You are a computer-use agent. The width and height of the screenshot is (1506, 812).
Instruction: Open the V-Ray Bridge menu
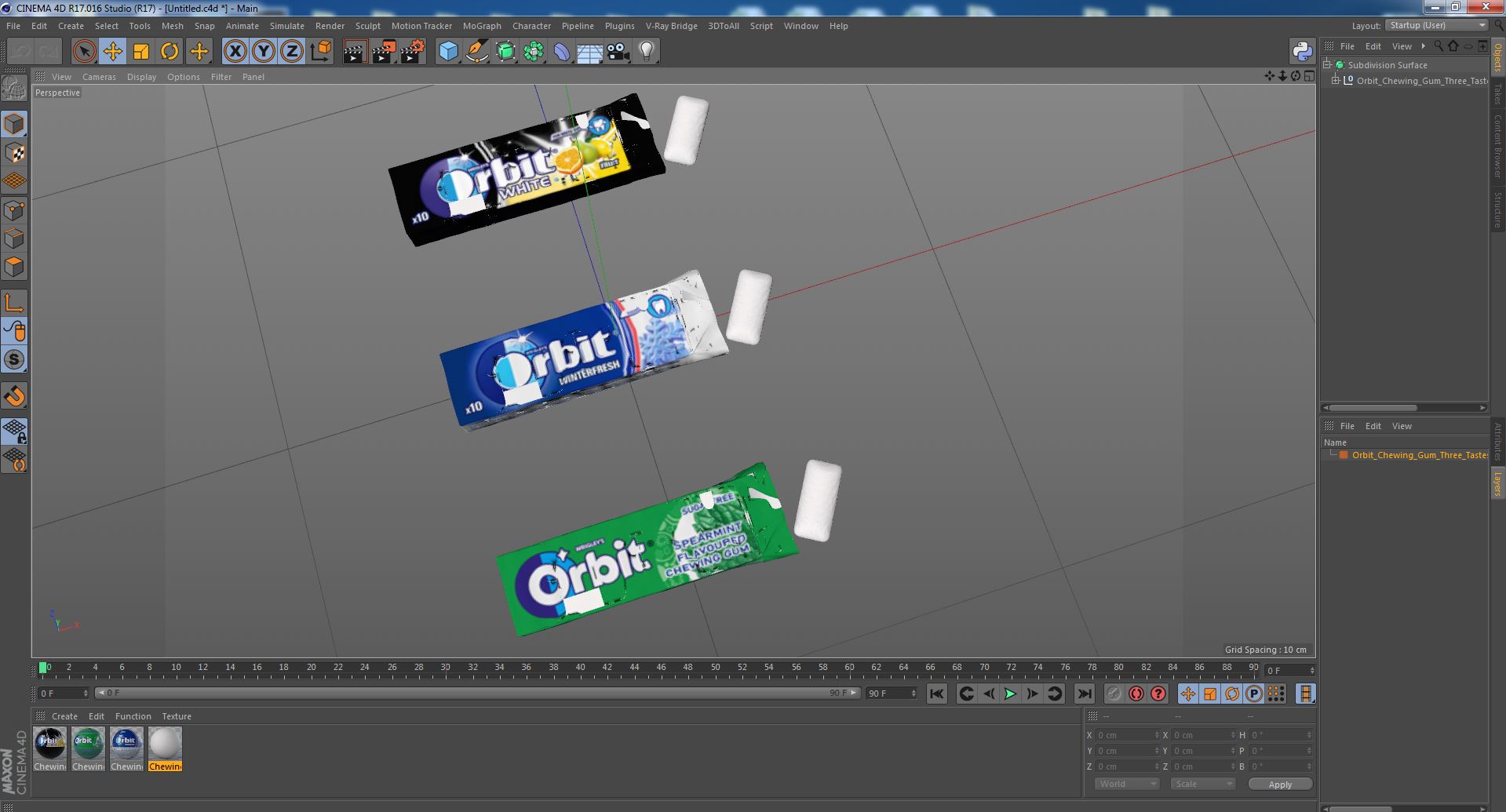tap(671, 26)
